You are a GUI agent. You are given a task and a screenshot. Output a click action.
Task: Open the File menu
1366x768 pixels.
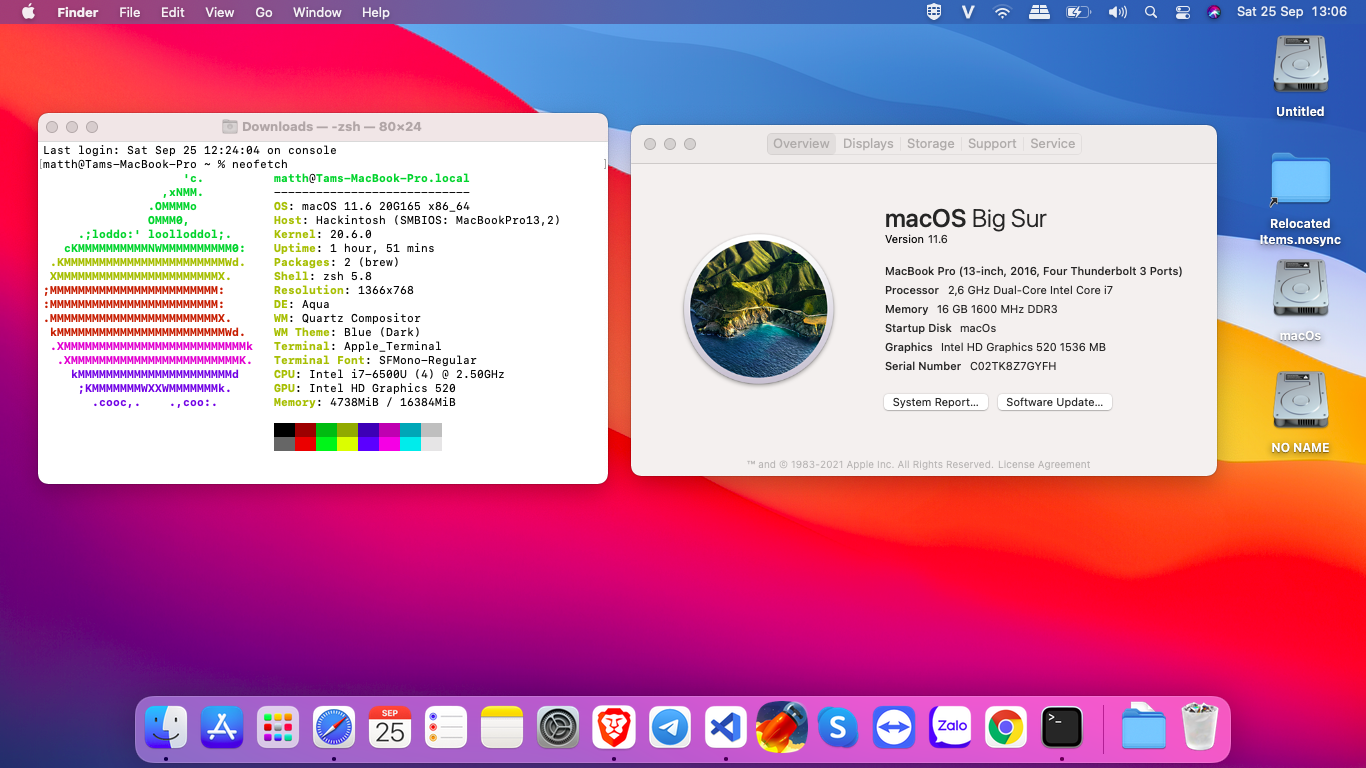pyautogui.click(x=130, y=12)
